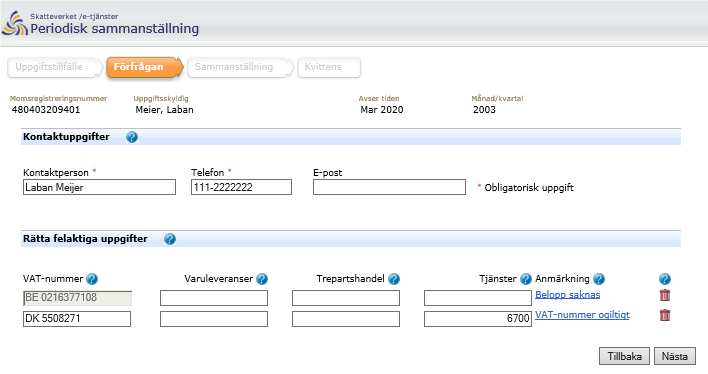Delete the DK 5508271 row
This screenshot has width=708, height=374.
point(665,315)
